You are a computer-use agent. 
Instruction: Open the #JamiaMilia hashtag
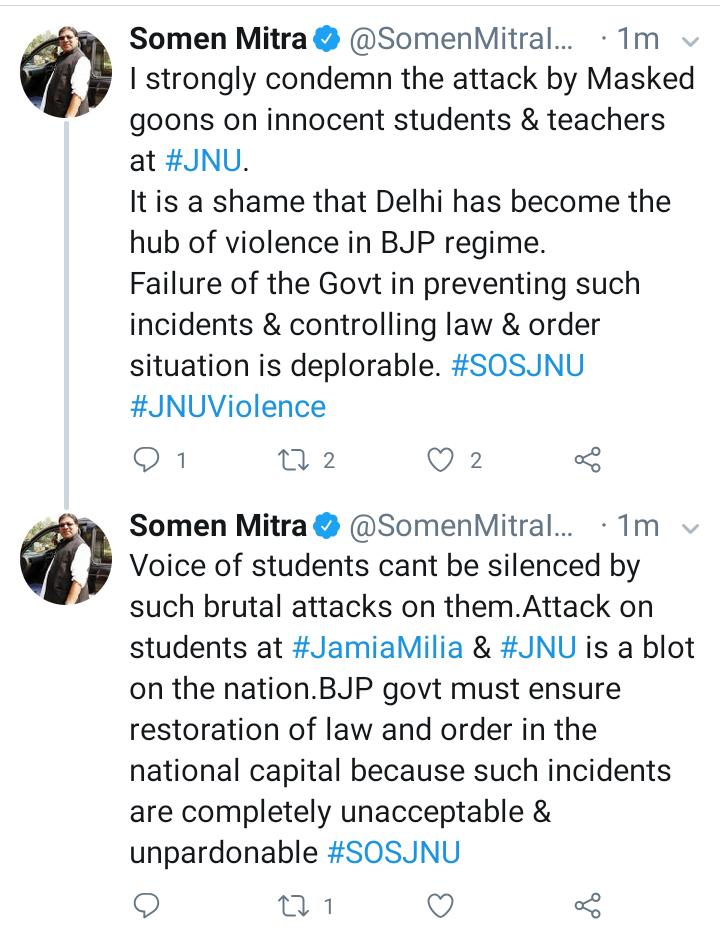point(377,647)
